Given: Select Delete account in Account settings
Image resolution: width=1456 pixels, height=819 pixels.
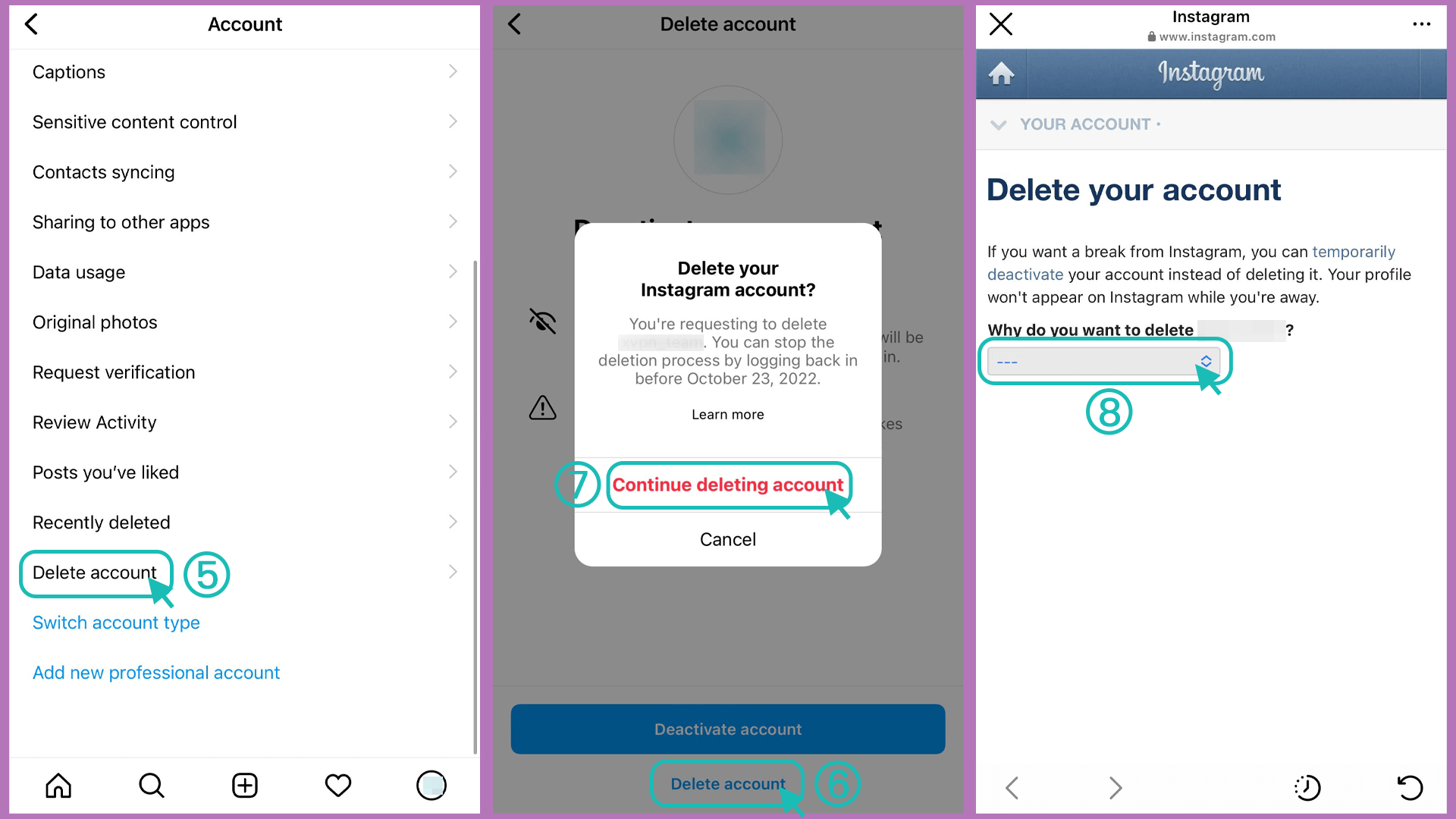Looking at the screenshot, I should click(x=94, y=572).
